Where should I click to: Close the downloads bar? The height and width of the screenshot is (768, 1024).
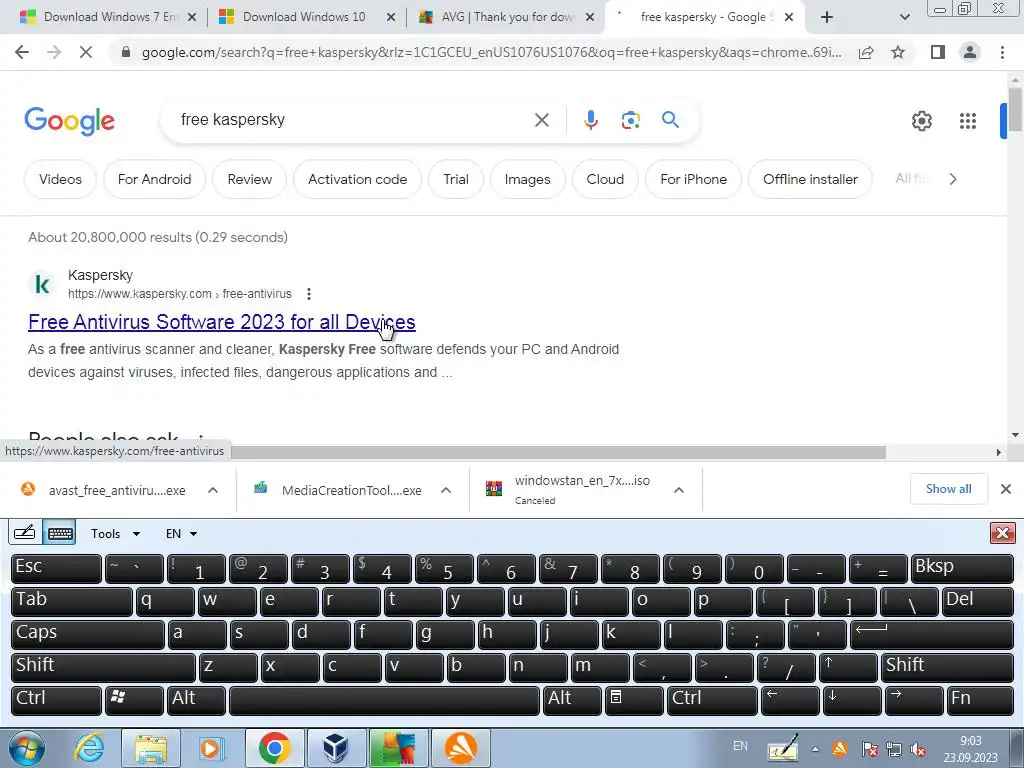(1006, 489)
